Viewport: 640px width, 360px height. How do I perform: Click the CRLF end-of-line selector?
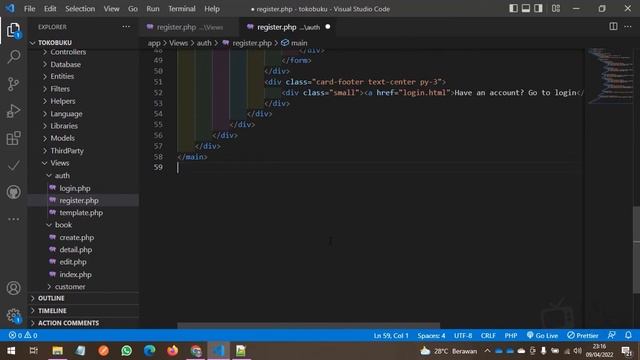[x=488, y=336]
